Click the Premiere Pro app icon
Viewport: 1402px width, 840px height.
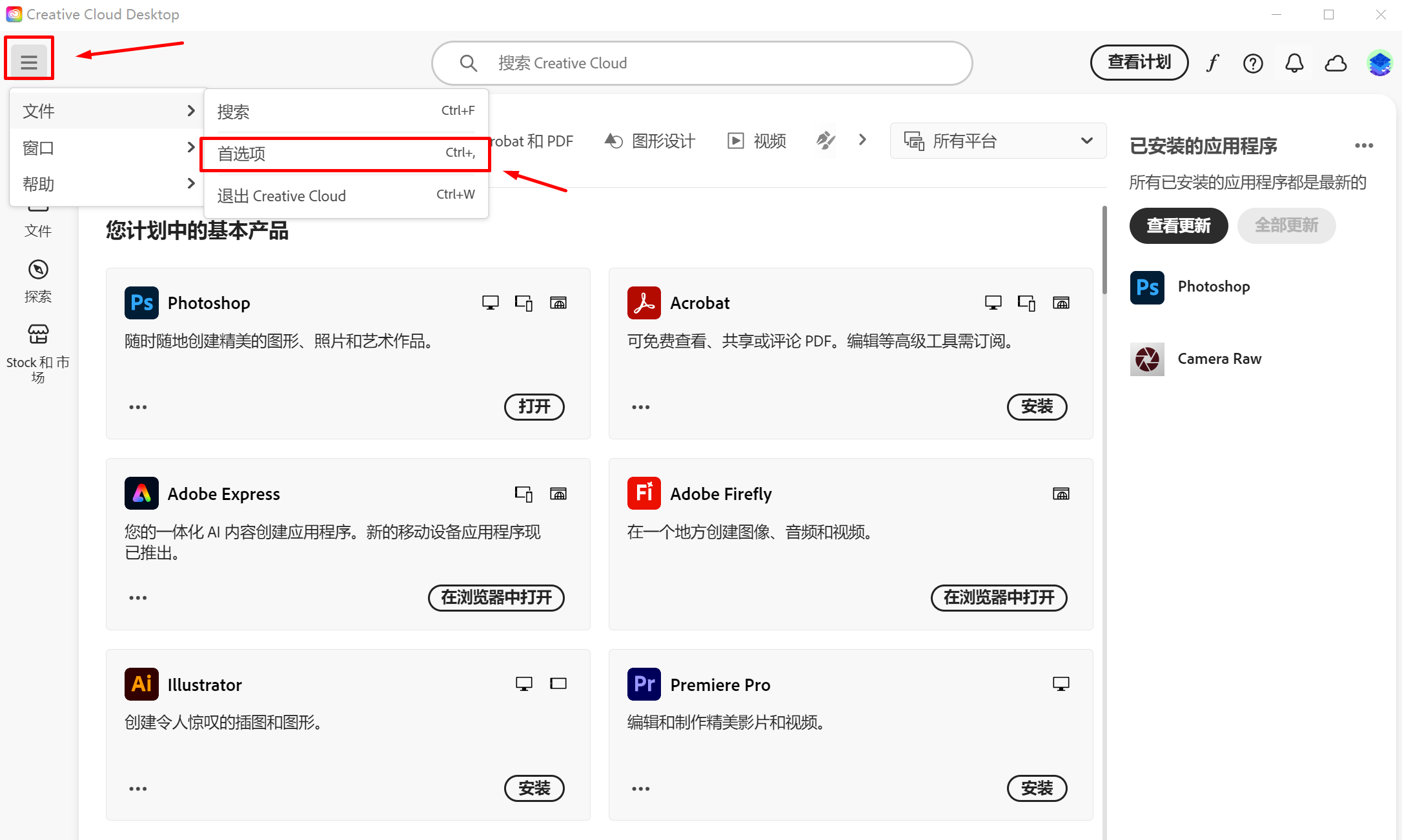point(644,684)
